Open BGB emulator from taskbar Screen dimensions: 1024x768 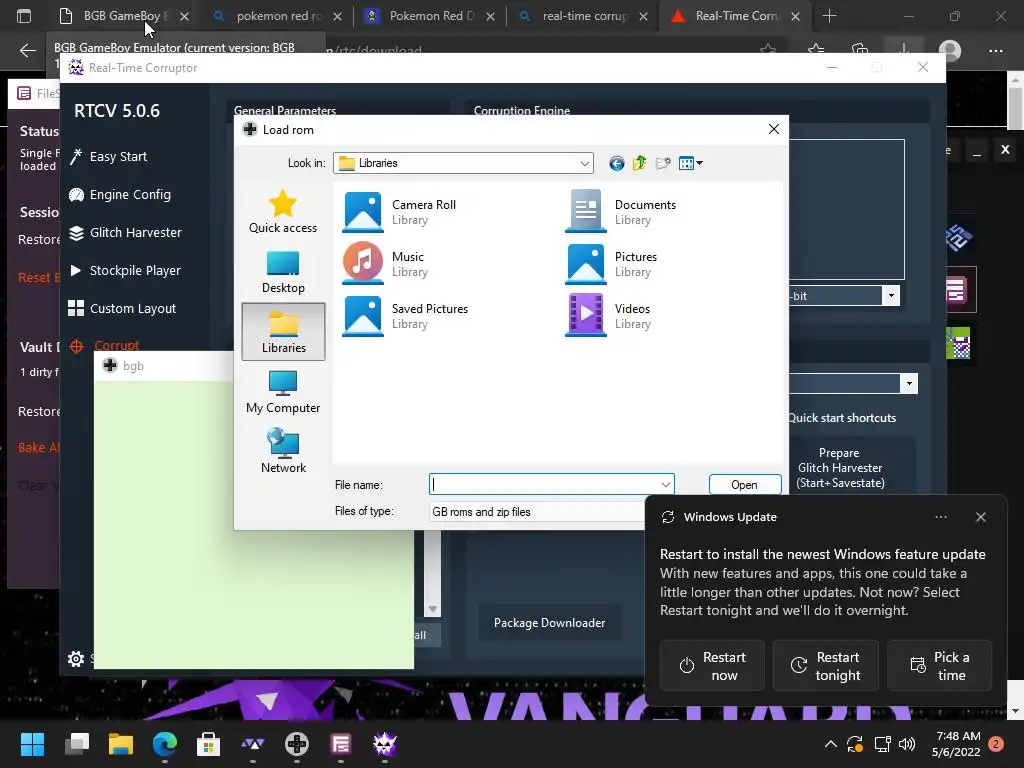coord(296,744)
